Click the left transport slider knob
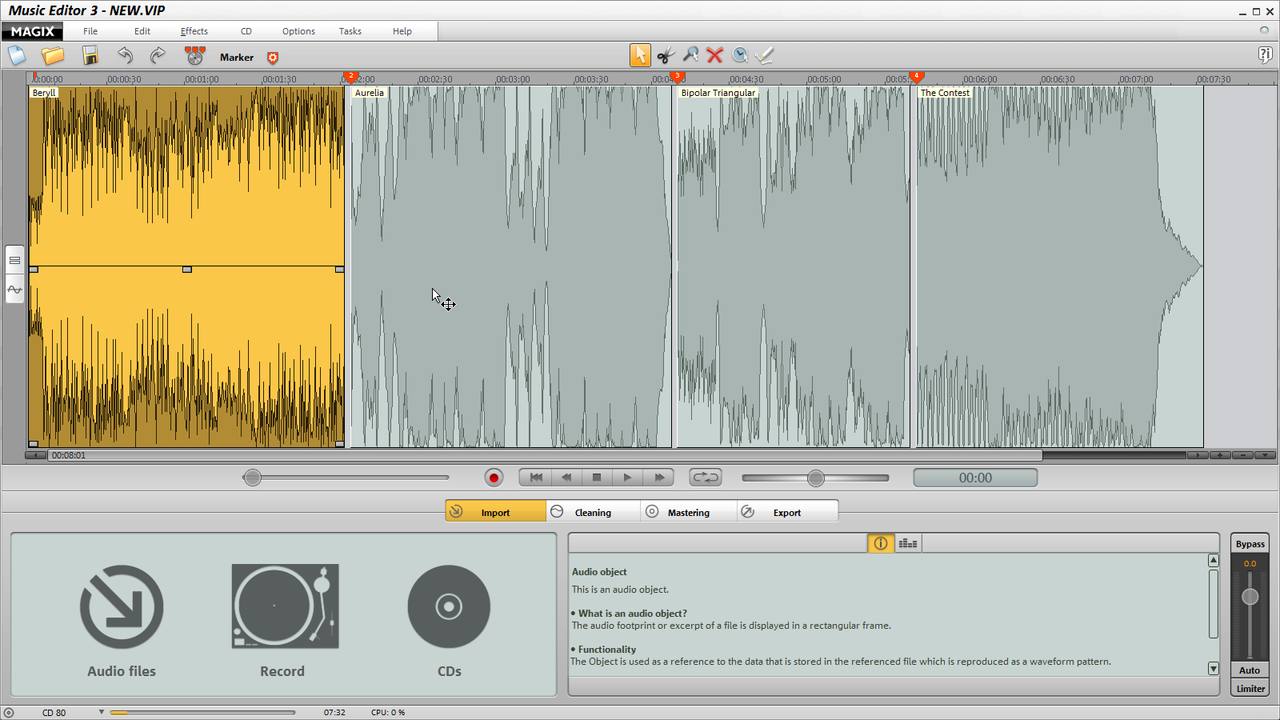Screen dimensions: 1280x720 [x=253, y=478]
